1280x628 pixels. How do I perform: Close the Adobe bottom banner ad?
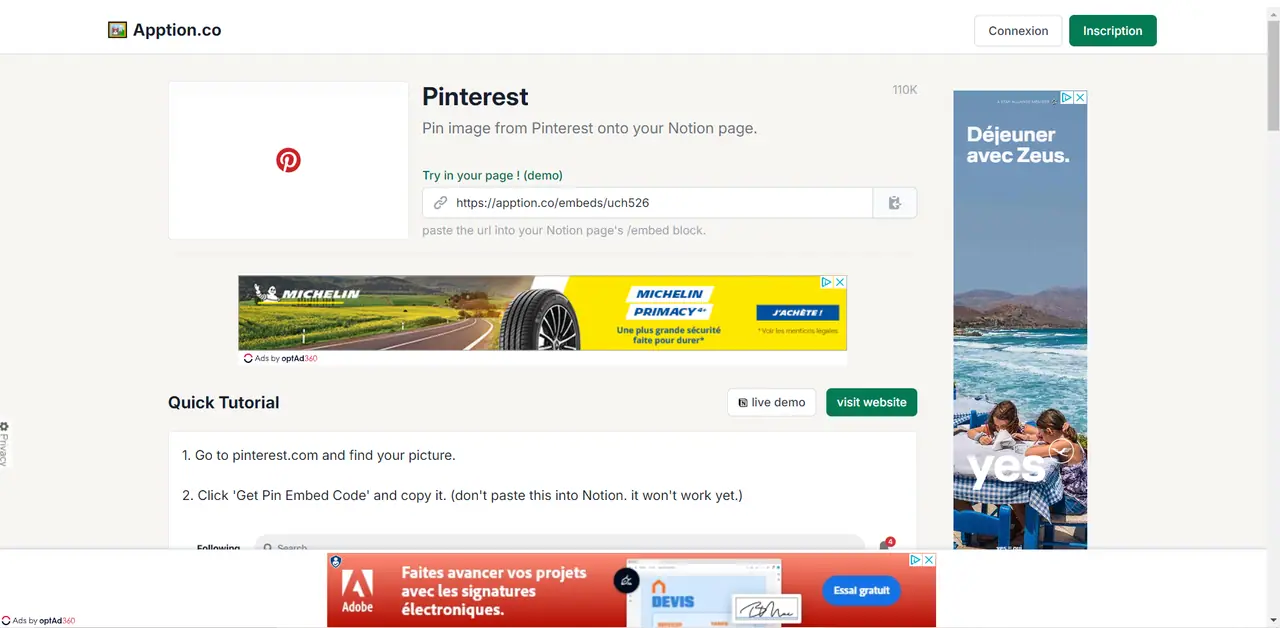(x=929, y=560)
